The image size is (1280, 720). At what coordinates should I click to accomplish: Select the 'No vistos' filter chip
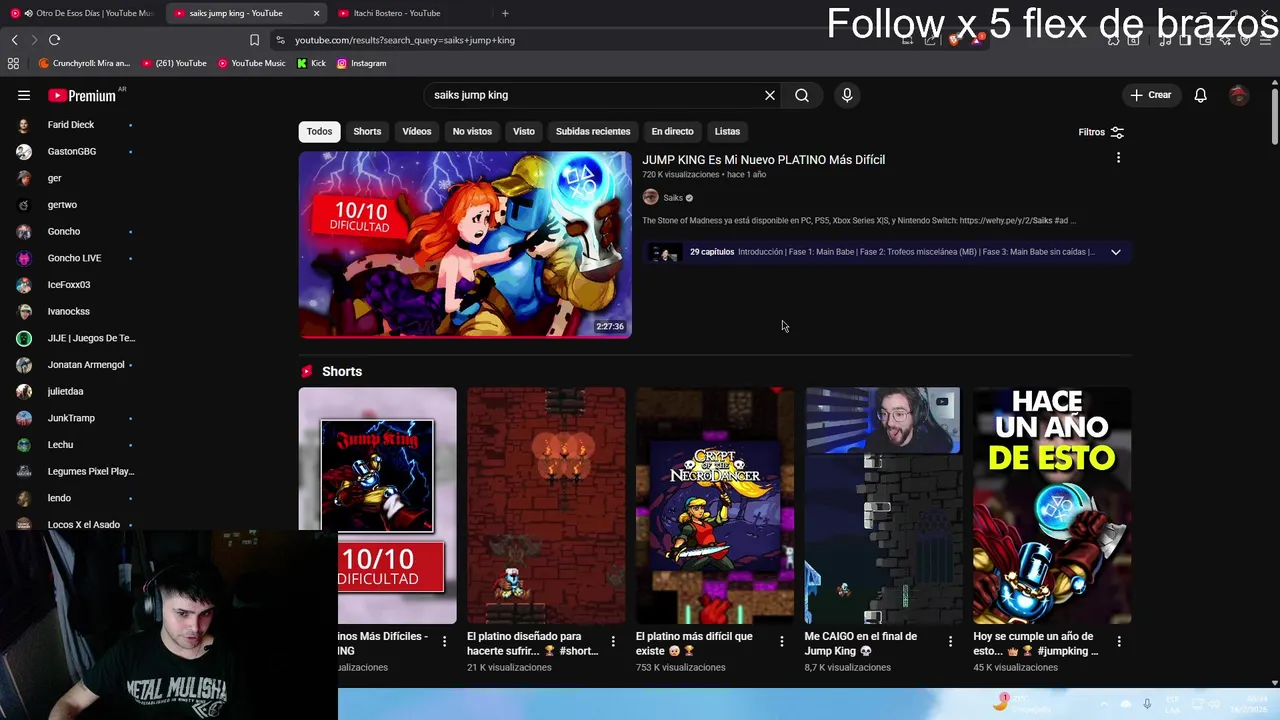coord(472,131)
